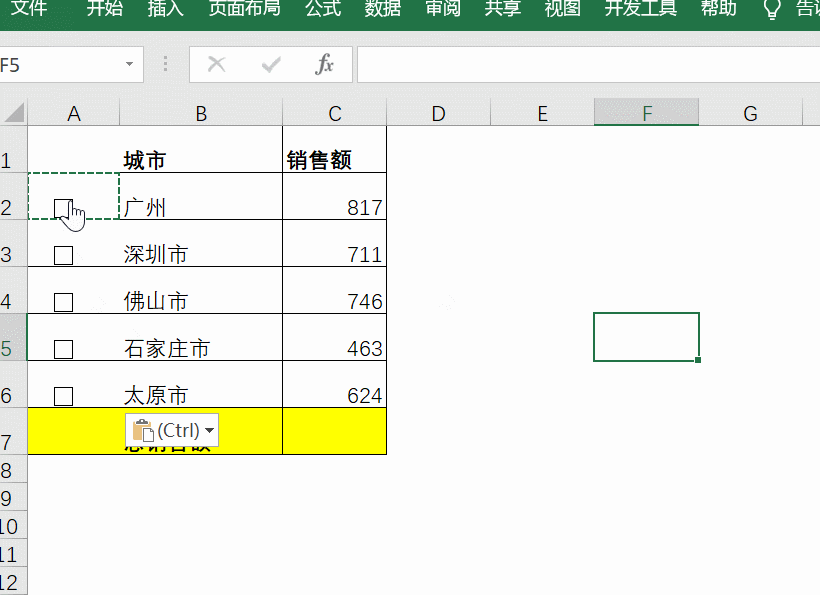Click the yellow total cell in column C

click(x=335, y=431)
